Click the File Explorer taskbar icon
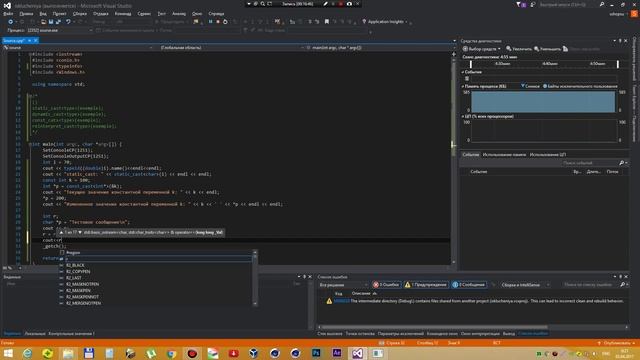640x360 pixels. tap(68, 353)
